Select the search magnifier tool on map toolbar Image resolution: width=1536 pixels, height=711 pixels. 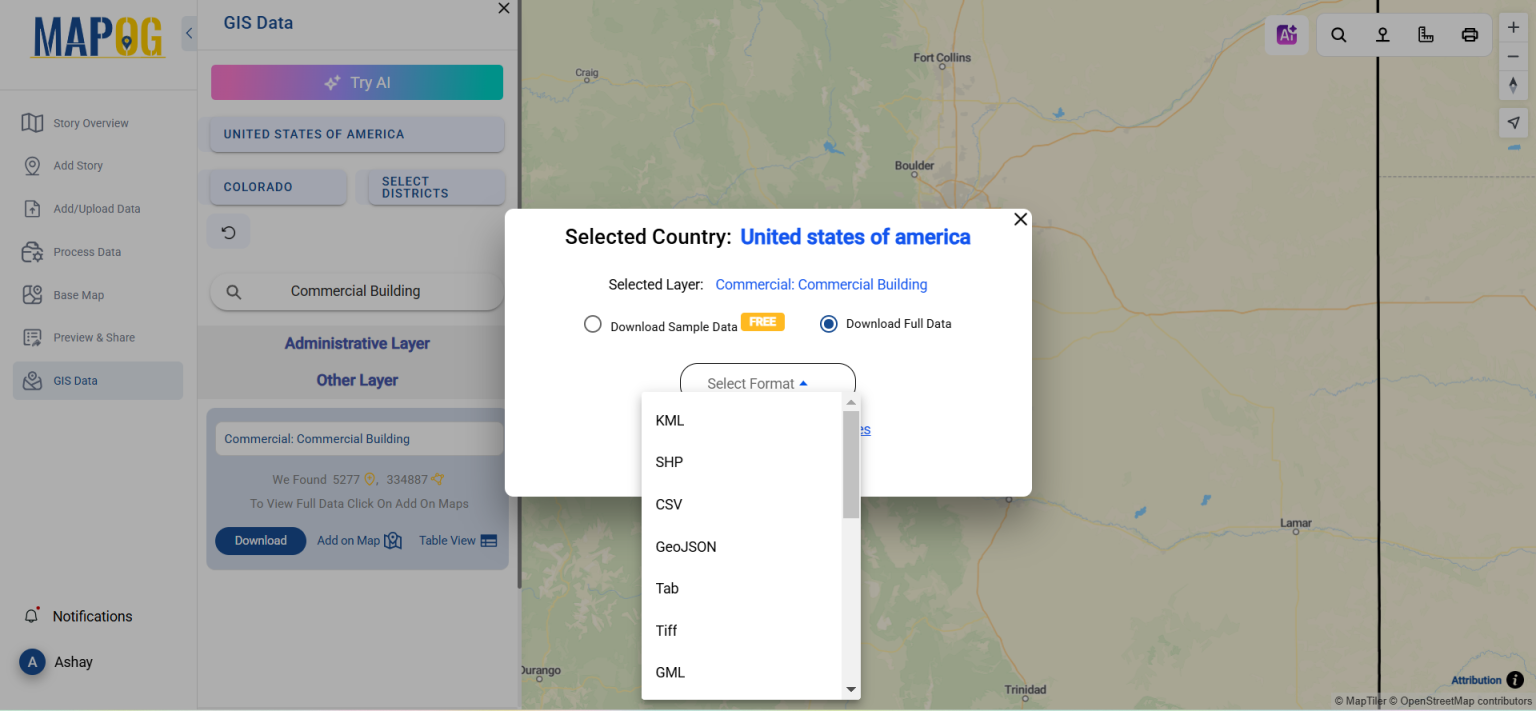click(1339, 34)
